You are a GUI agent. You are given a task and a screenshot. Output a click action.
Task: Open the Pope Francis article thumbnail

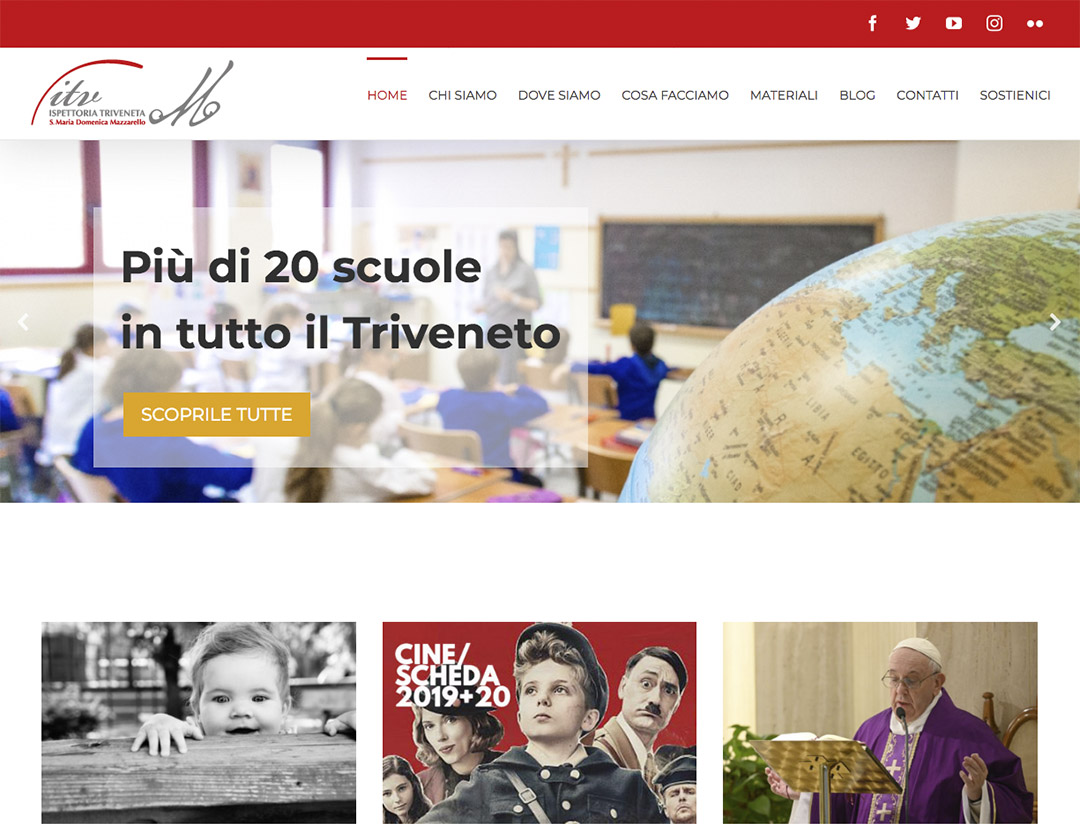pos(880,722)
